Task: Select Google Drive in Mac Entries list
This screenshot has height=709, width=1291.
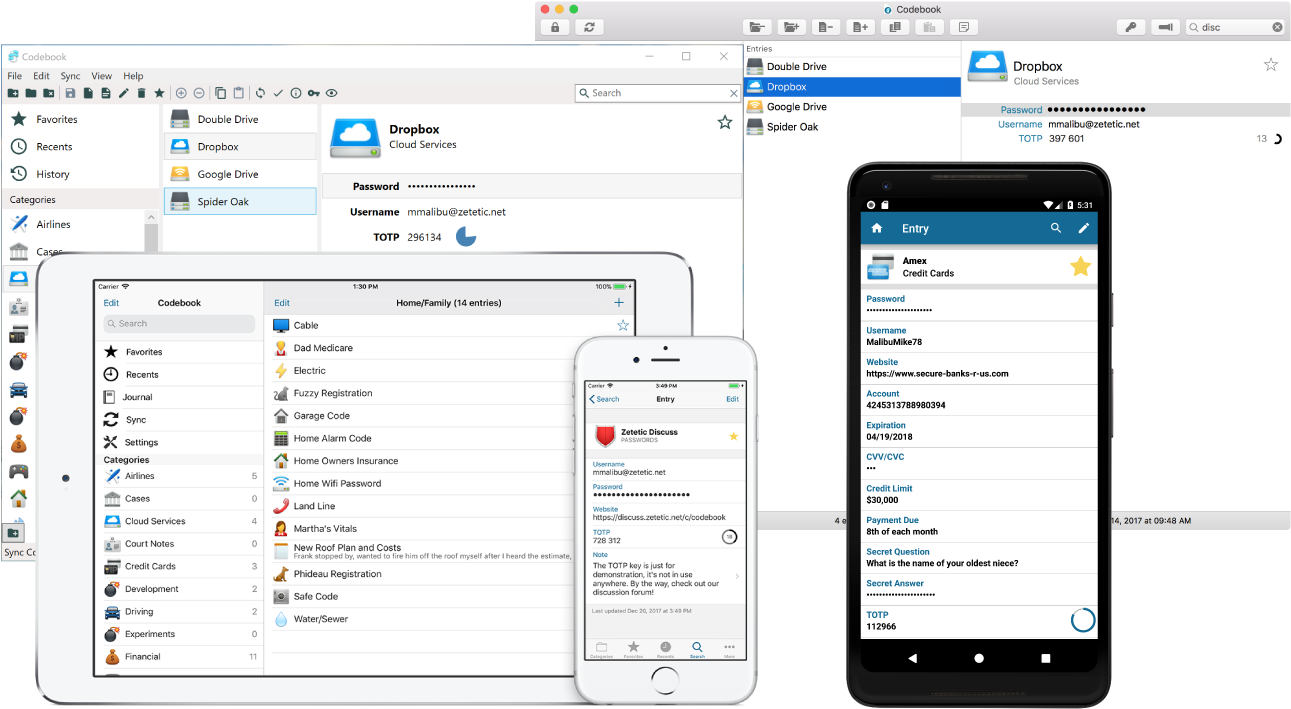Action: click(853, 107)
